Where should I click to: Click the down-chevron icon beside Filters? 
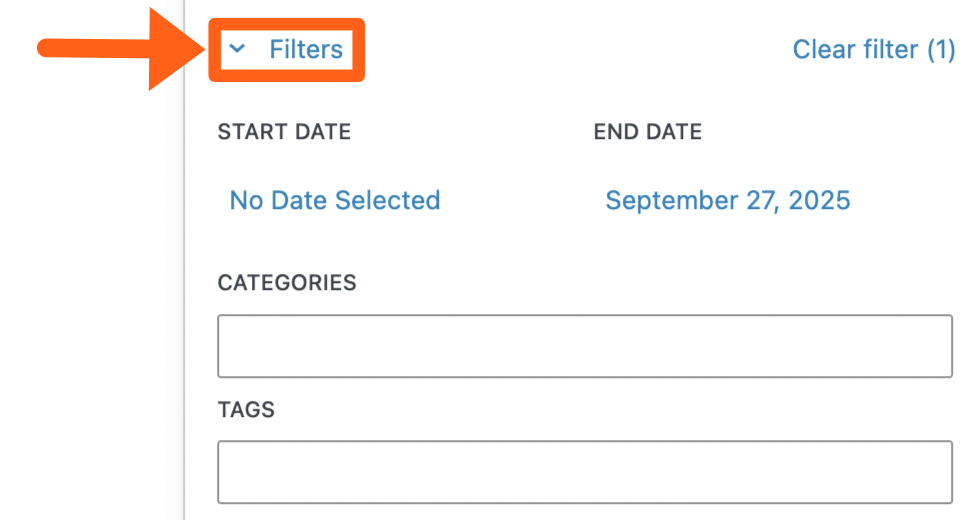pos(237,49)
